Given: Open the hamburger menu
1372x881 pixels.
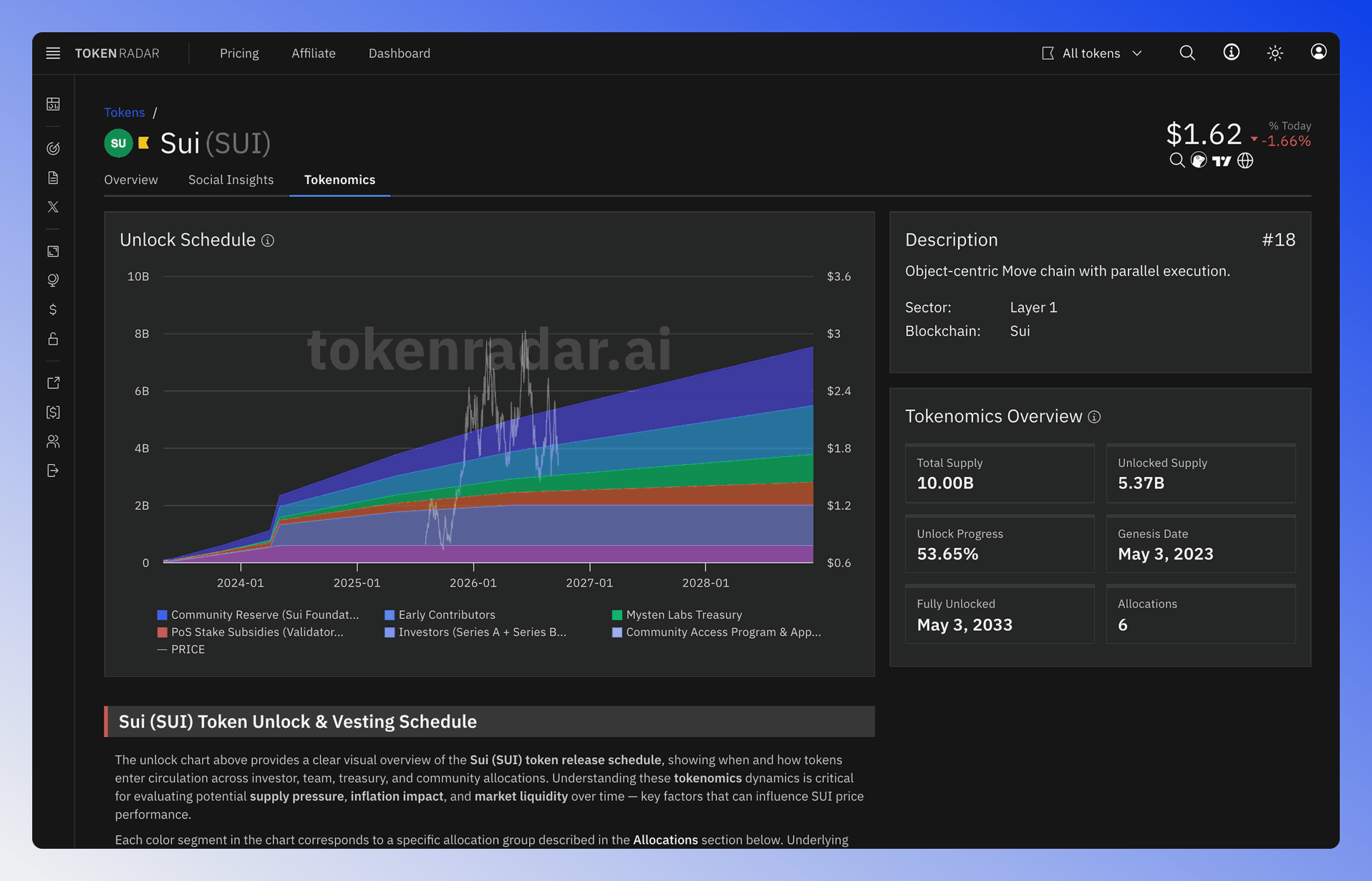Looking at the screenshot, I should pos(53,53).
